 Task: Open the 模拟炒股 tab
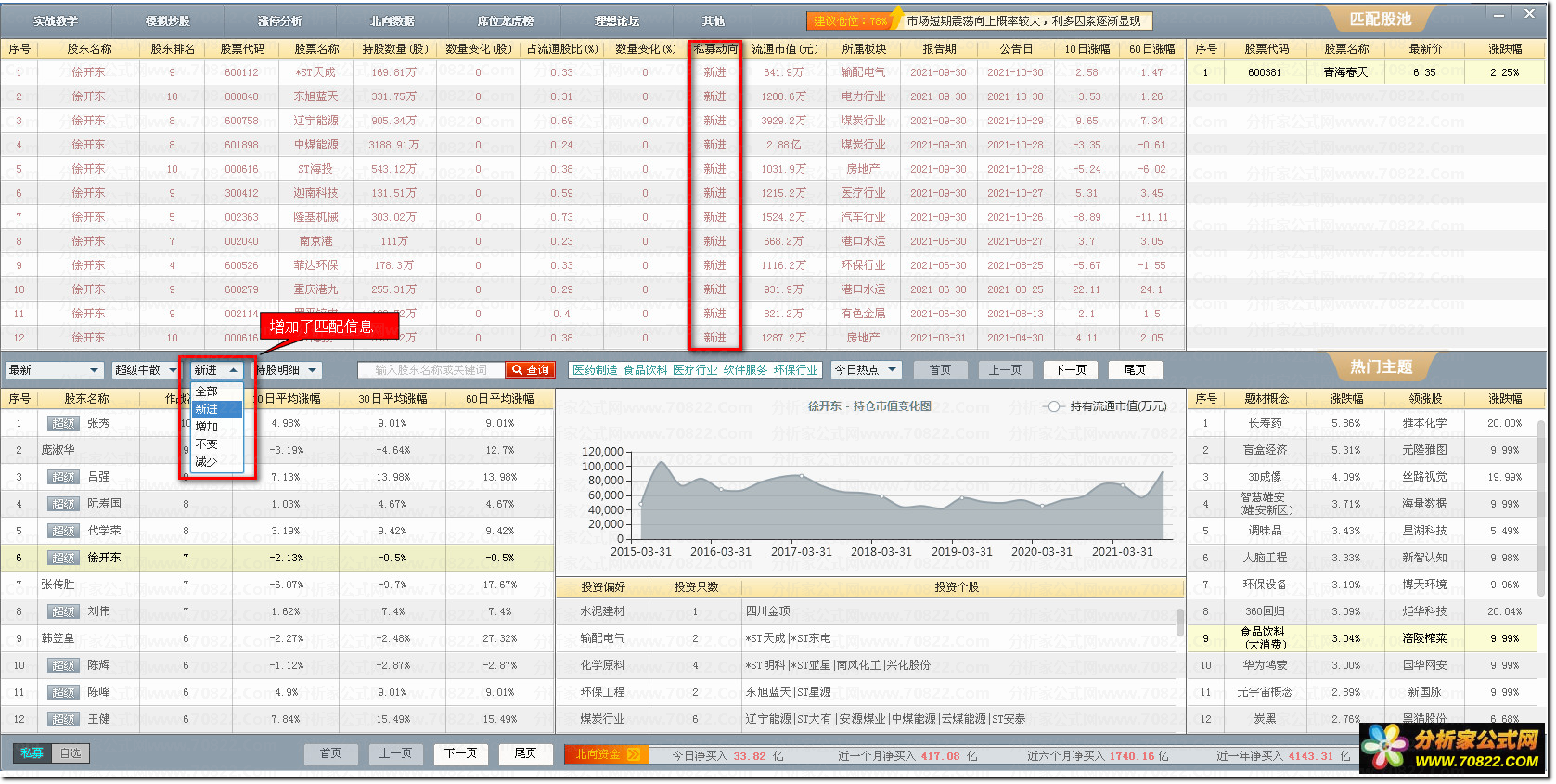168,20
